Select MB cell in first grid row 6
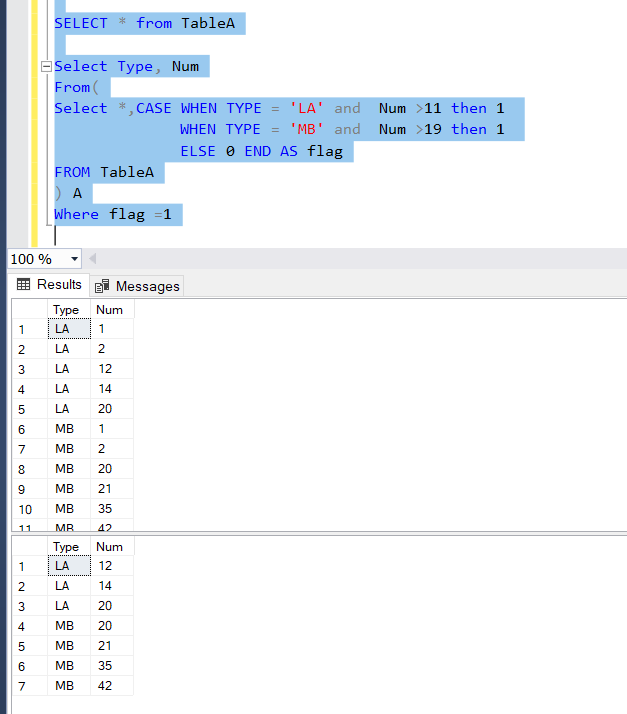This screenshot has width=627, height=714. point(69,429)
